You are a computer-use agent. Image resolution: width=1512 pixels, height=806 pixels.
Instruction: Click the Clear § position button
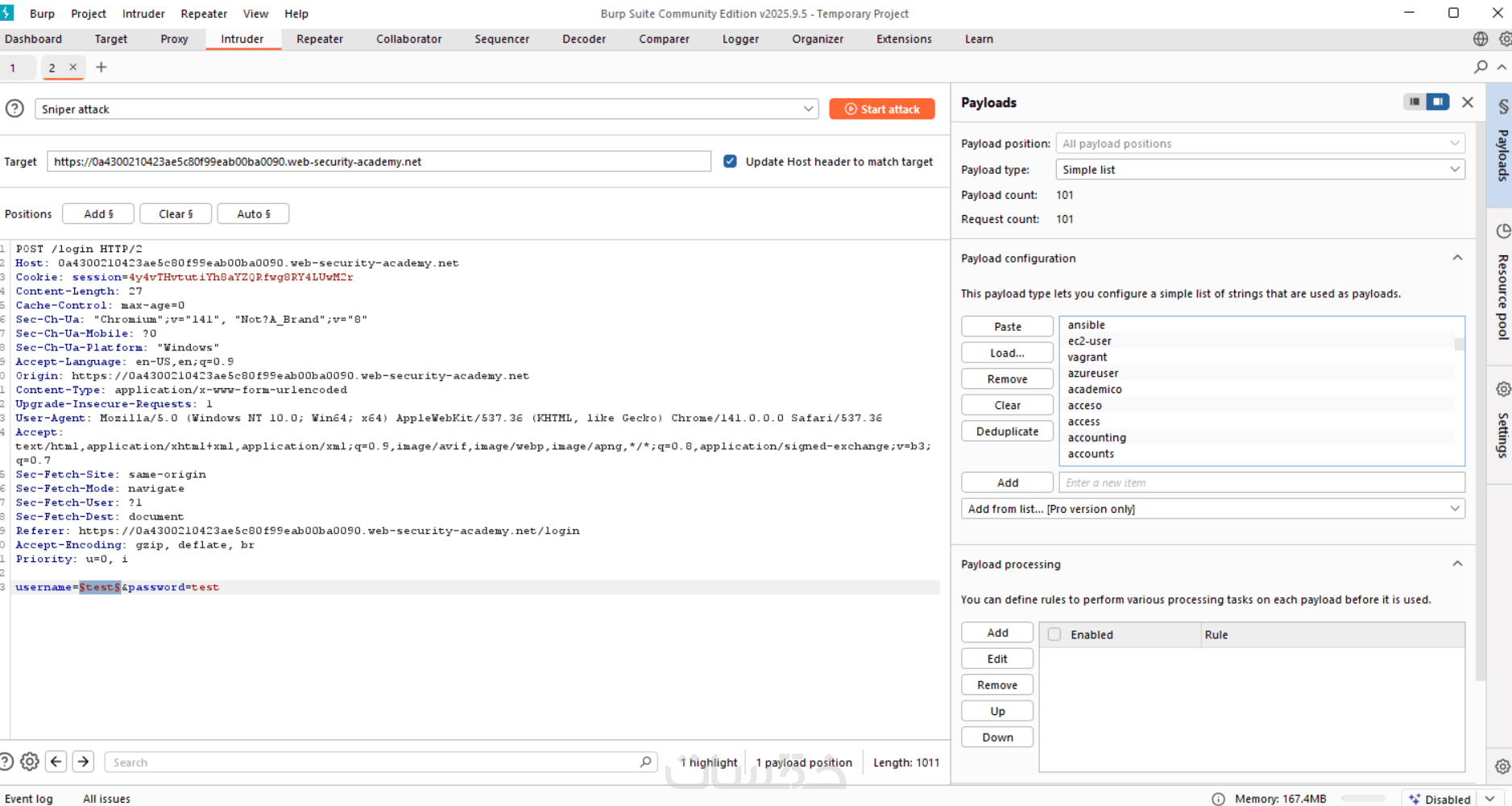(176, 213)
